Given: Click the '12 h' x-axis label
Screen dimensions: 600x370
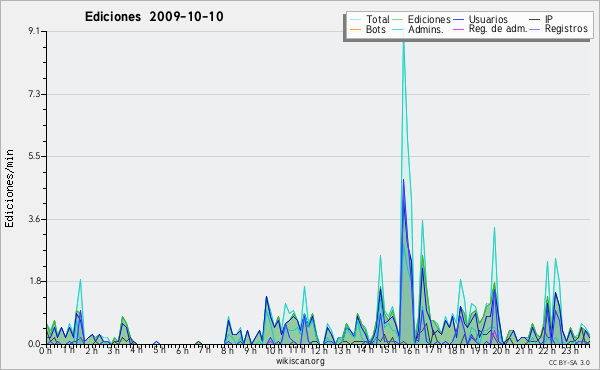Looking at the screenshot, I should pyautogui.click(x=320, y=350).
